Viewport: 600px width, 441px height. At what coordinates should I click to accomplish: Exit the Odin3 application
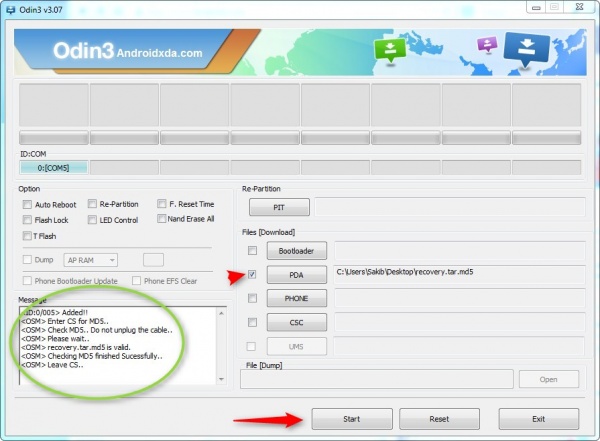(x=539, y=419)
